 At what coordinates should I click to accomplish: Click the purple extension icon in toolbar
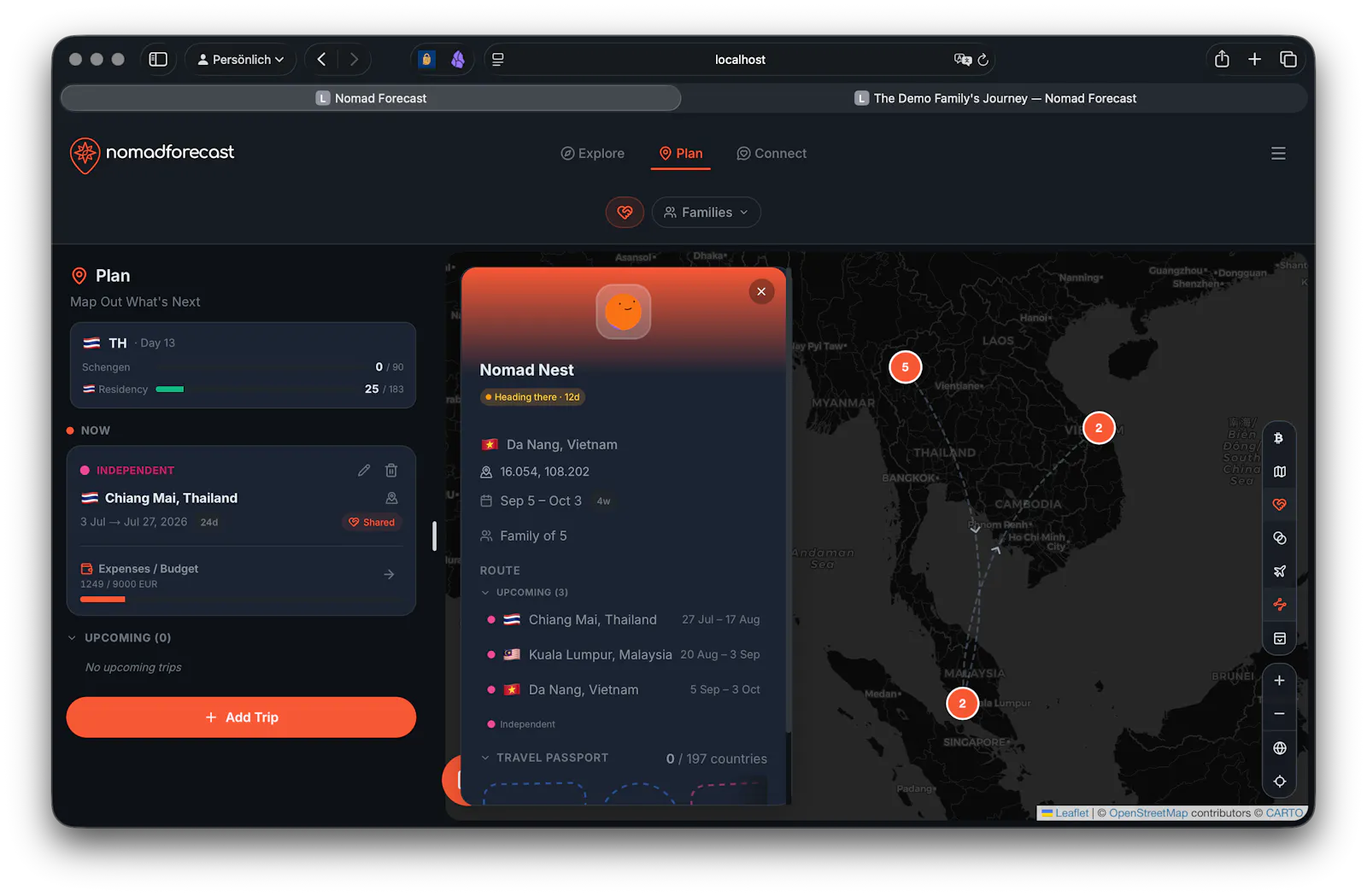(x=458, y=60)
